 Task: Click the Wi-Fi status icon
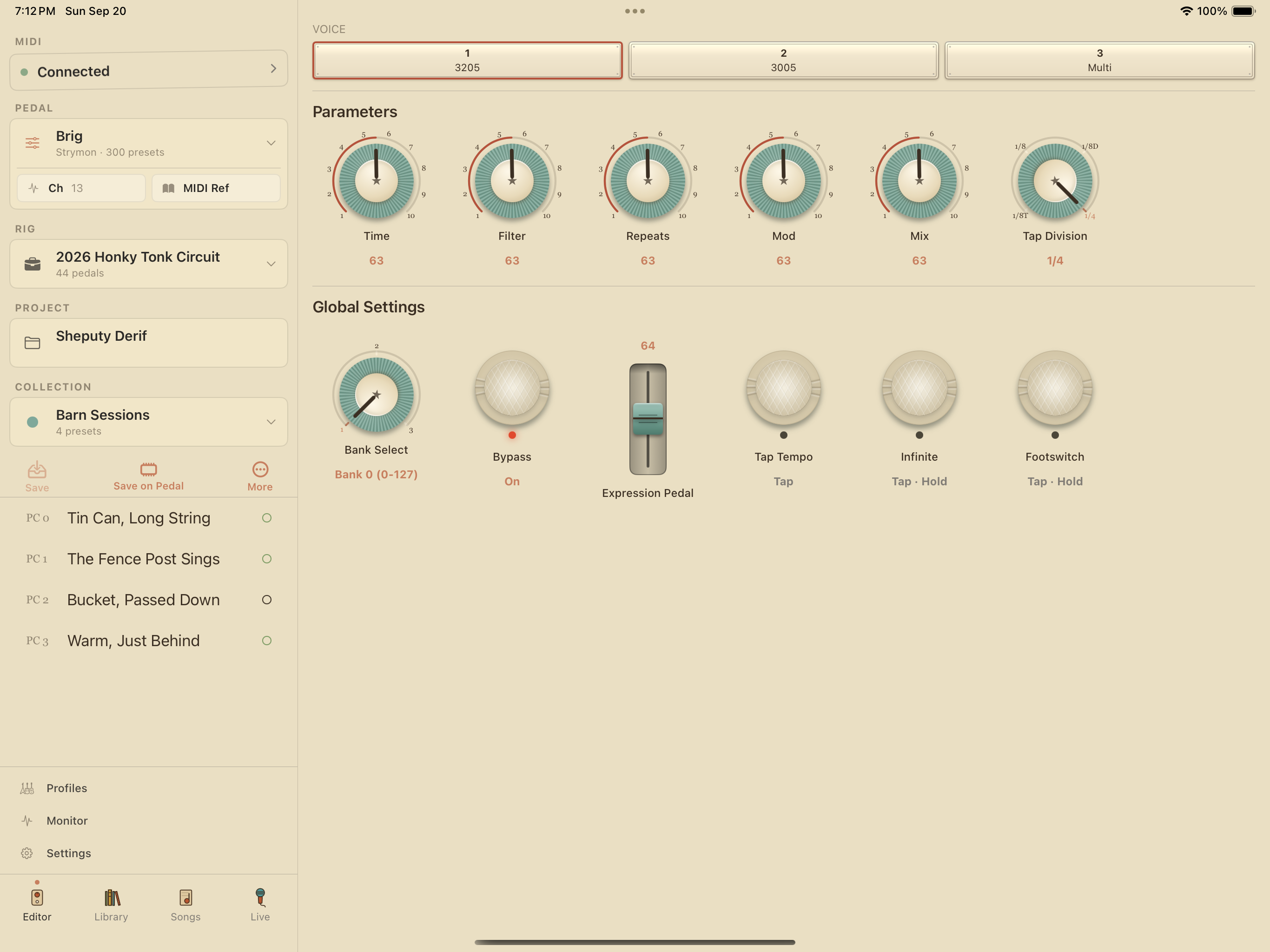(x=1186, y=11)
